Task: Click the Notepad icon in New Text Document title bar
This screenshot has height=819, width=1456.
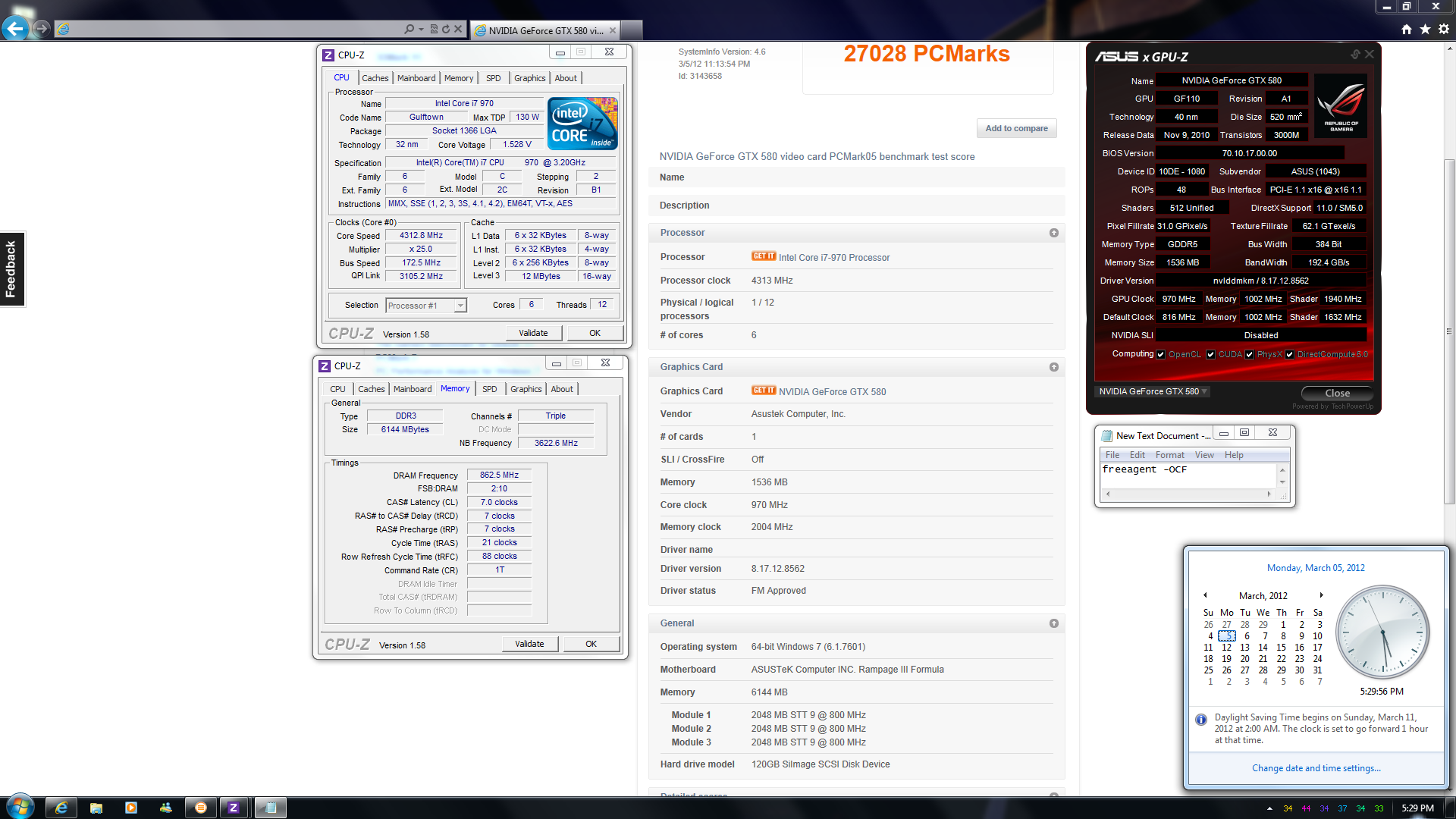Action: 1107,435
